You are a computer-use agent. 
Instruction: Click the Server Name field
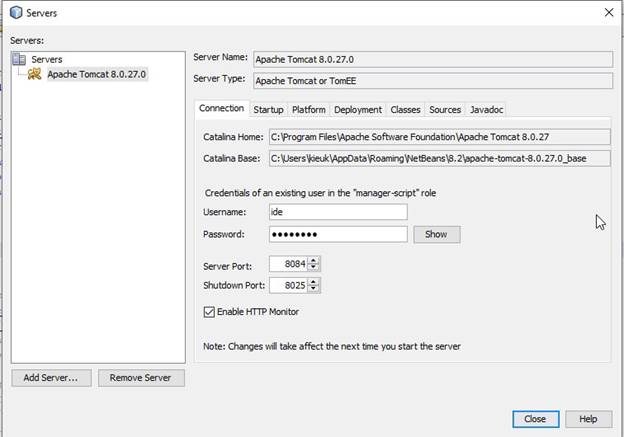point(433,59)
